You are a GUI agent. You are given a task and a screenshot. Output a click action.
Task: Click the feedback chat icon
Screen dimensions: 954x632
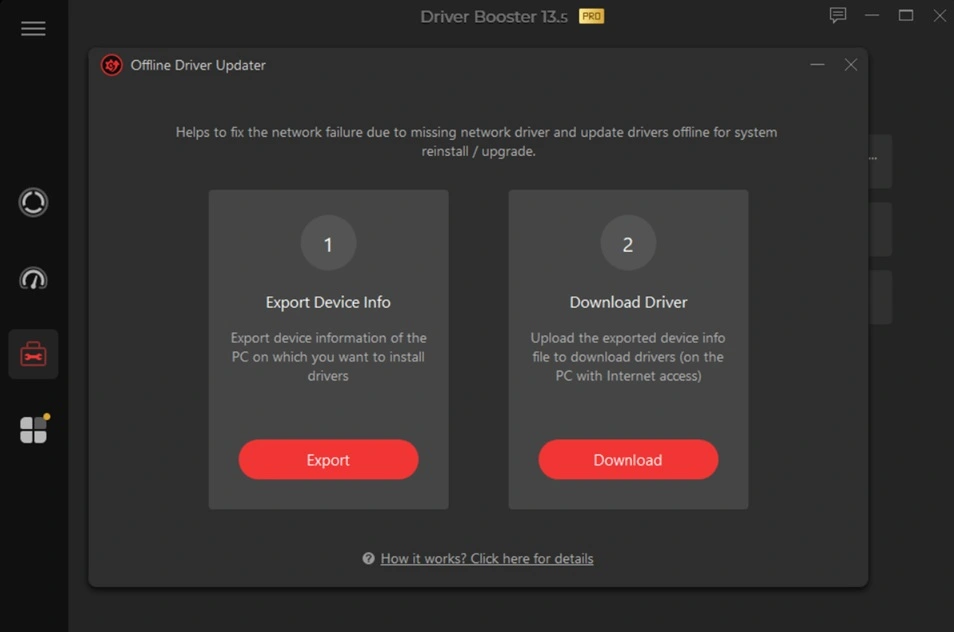(838, 15)
